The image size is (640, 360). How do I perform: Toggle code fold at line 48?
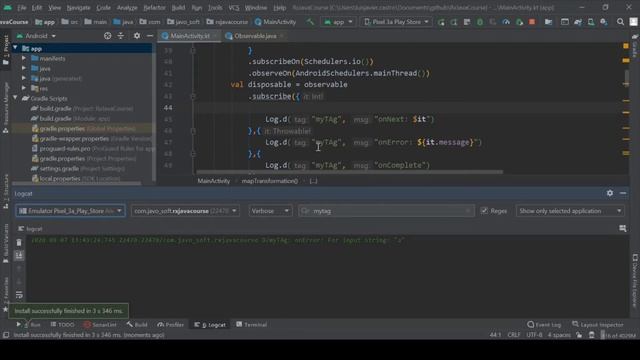coord(193,154)
